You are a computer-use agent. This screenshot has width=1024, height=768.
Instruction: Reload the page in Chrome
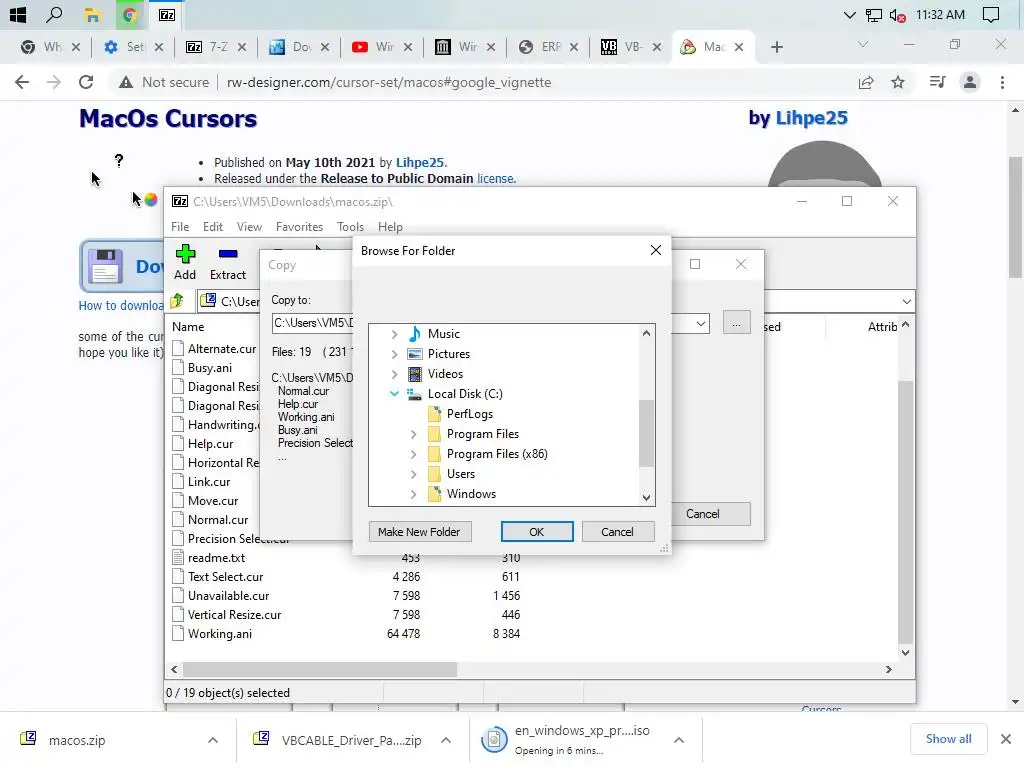[86, 82]
